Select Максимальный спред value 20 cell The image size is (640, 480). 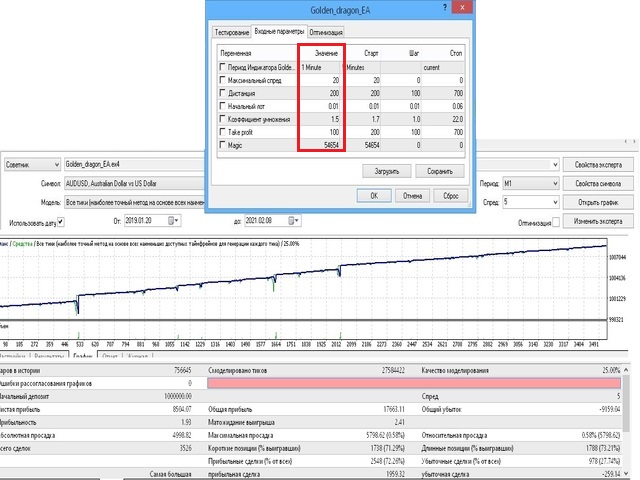point(320,80)
